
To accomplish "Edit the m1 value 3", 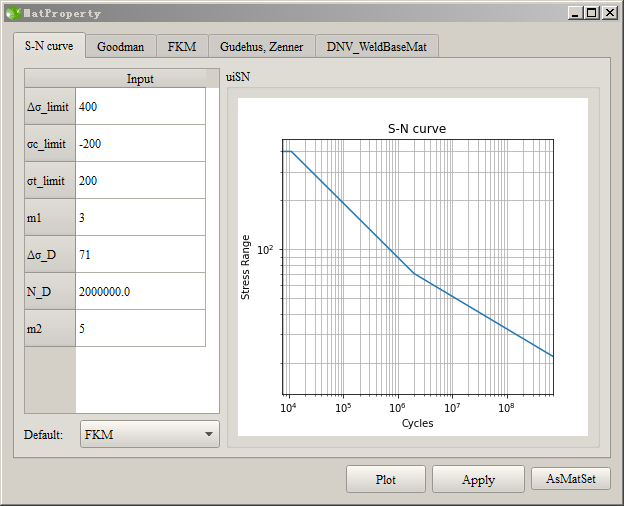I will tap(140, 217).
